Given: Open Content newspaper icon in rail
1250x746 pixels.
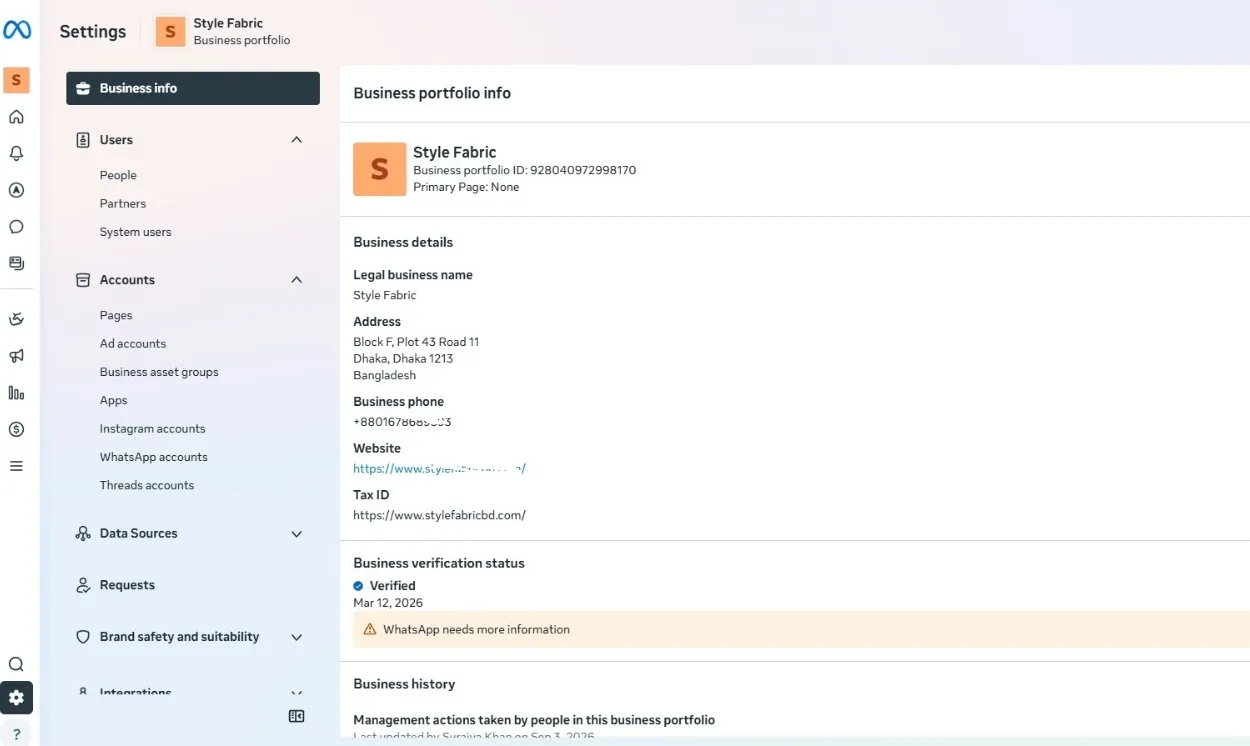Looking at the screenshot, I should point(16,263).
